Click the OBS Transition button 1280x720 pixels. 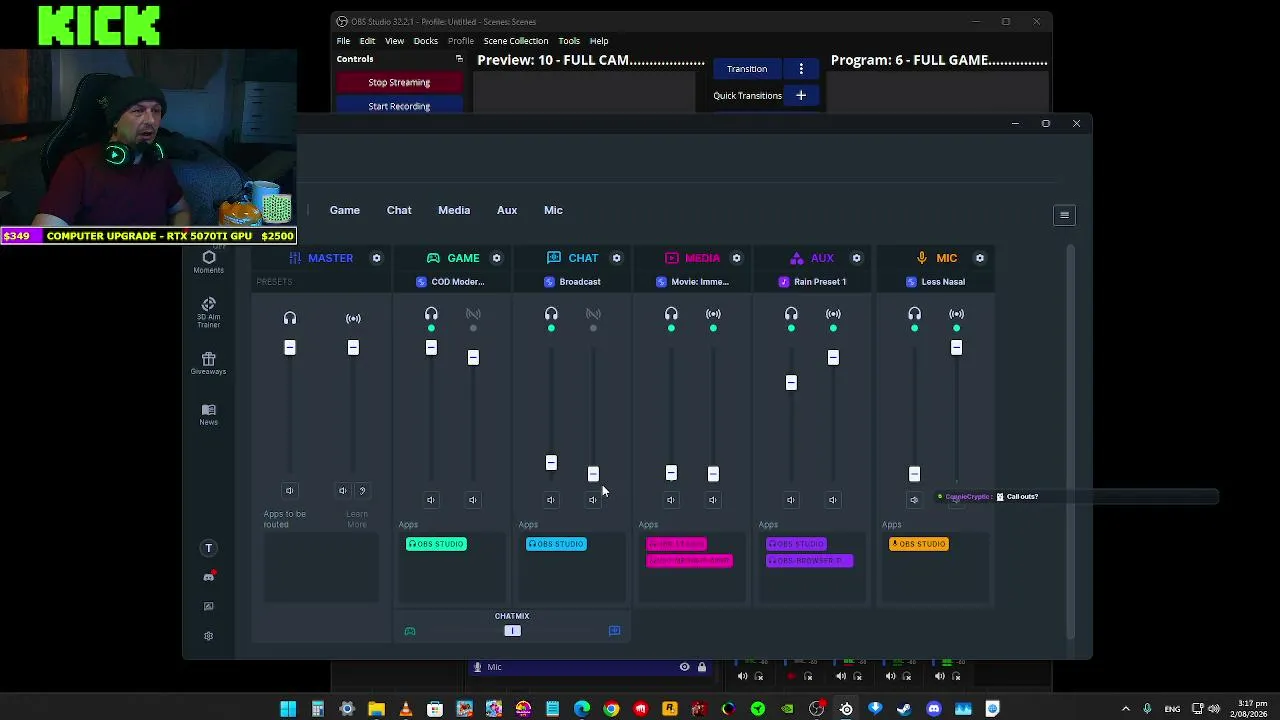pyautogui.click(x=747, y=69)
